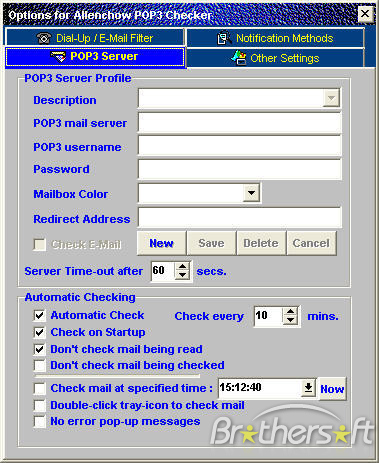Image resolution: width=379 pixels, height=463 pixels.
Task: Click the Notification Methods tab icon
Action: (224, 38)
